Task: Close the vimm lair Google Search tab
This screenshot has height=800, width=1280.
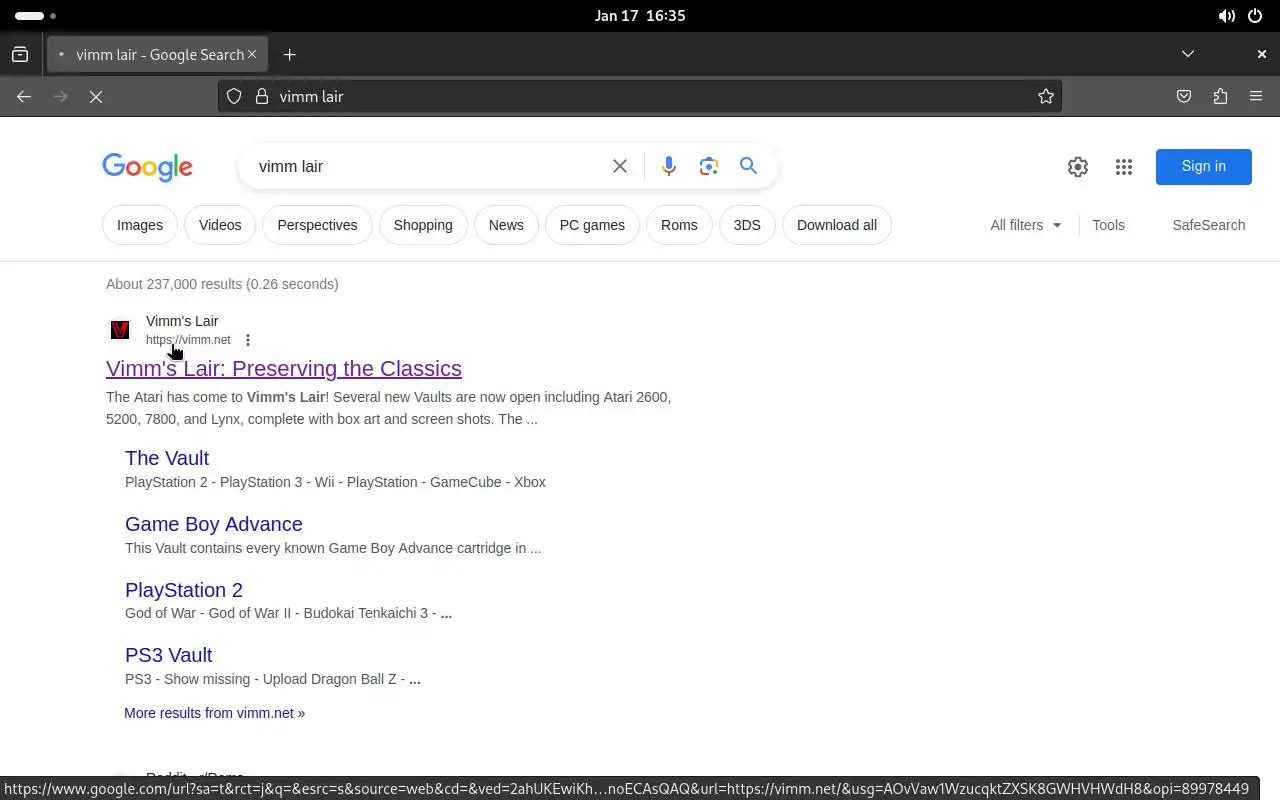Action: [252, 54]
